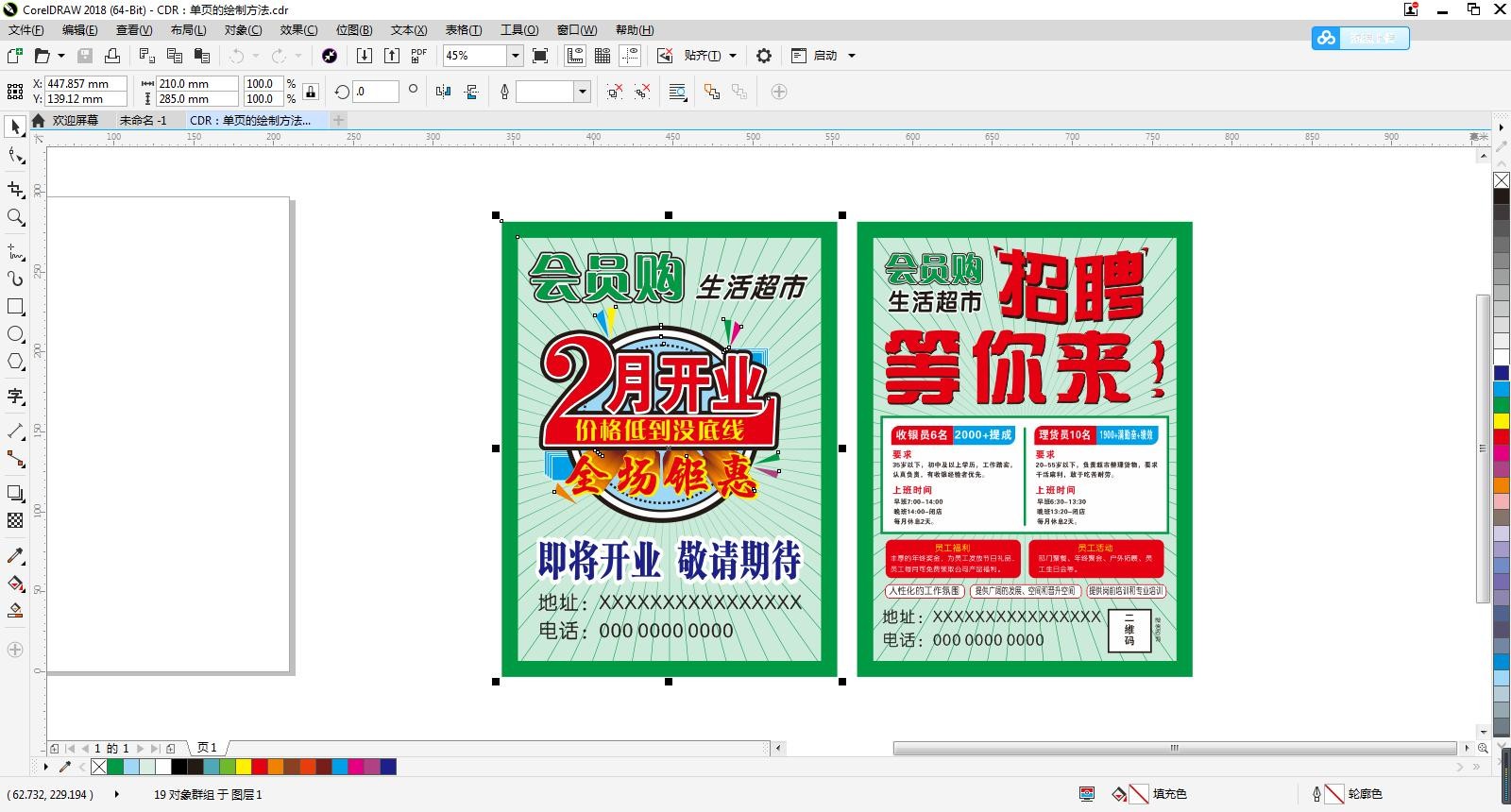
Task: Pick the Ellipse tool
Action: [15, 334]
